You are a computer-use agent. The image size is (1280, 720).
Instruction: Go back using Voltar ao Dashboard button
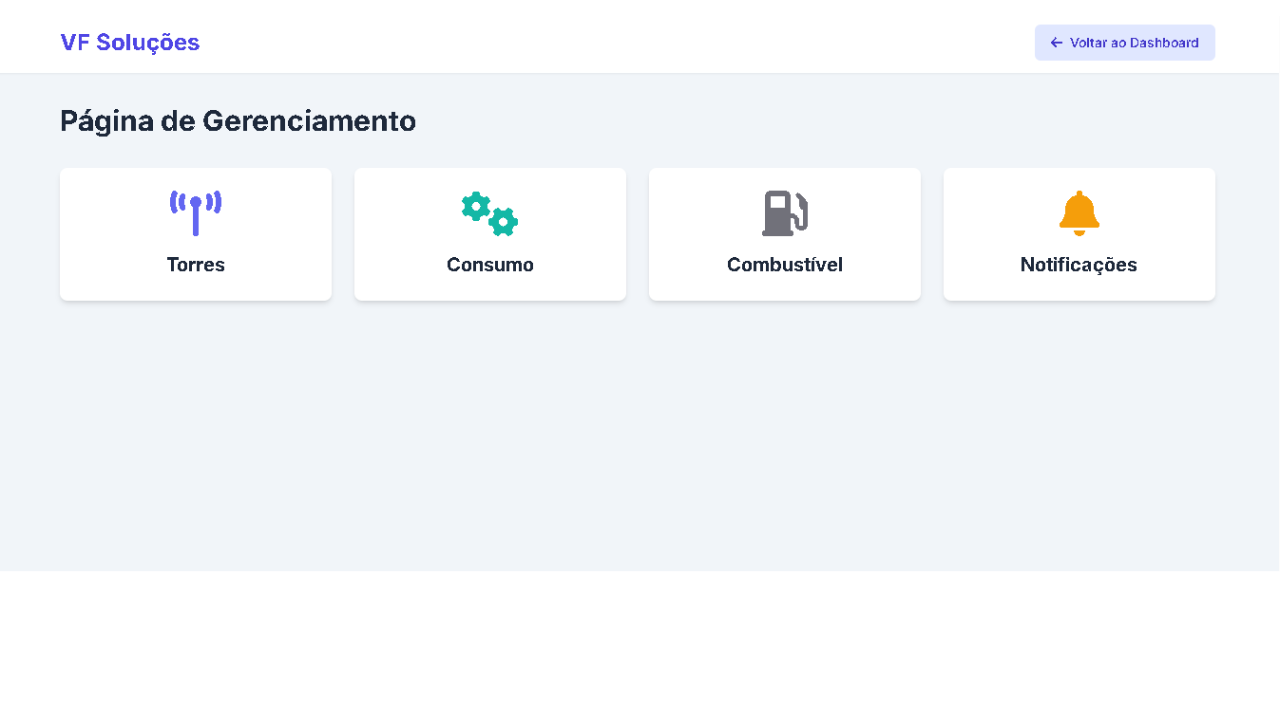tap(1125, 43)
